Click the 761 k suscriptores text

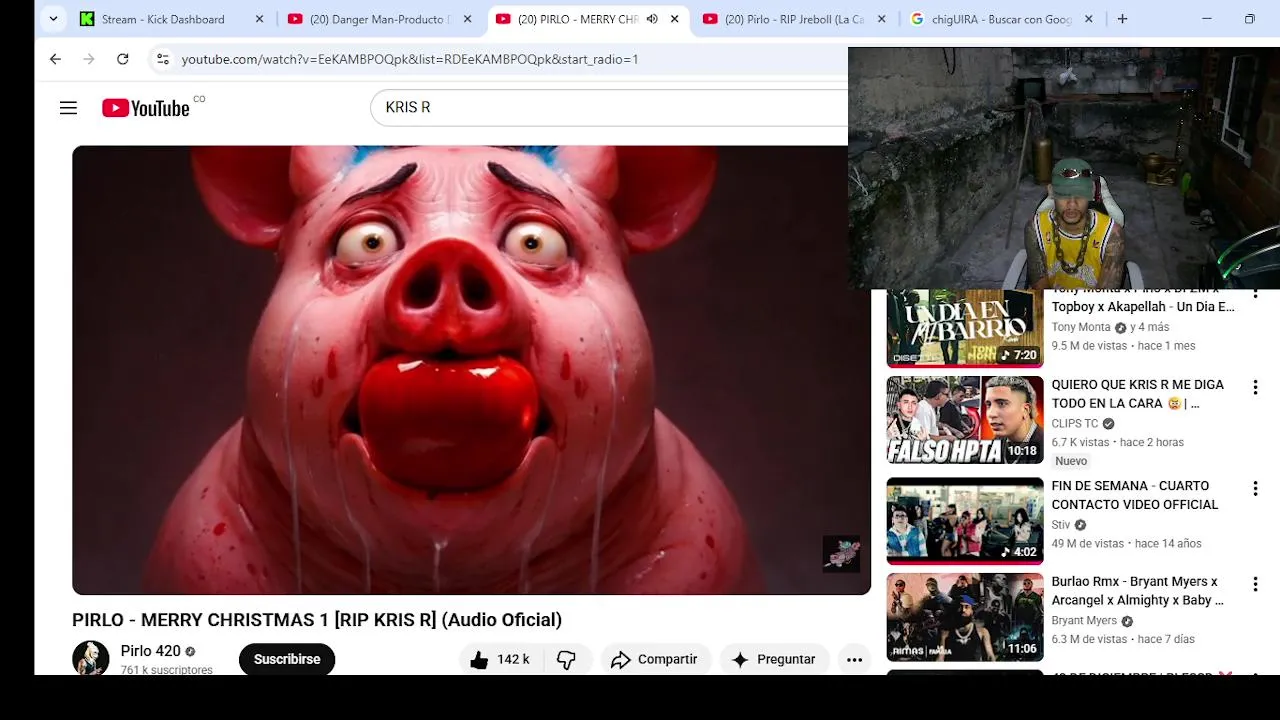point(167,670)
